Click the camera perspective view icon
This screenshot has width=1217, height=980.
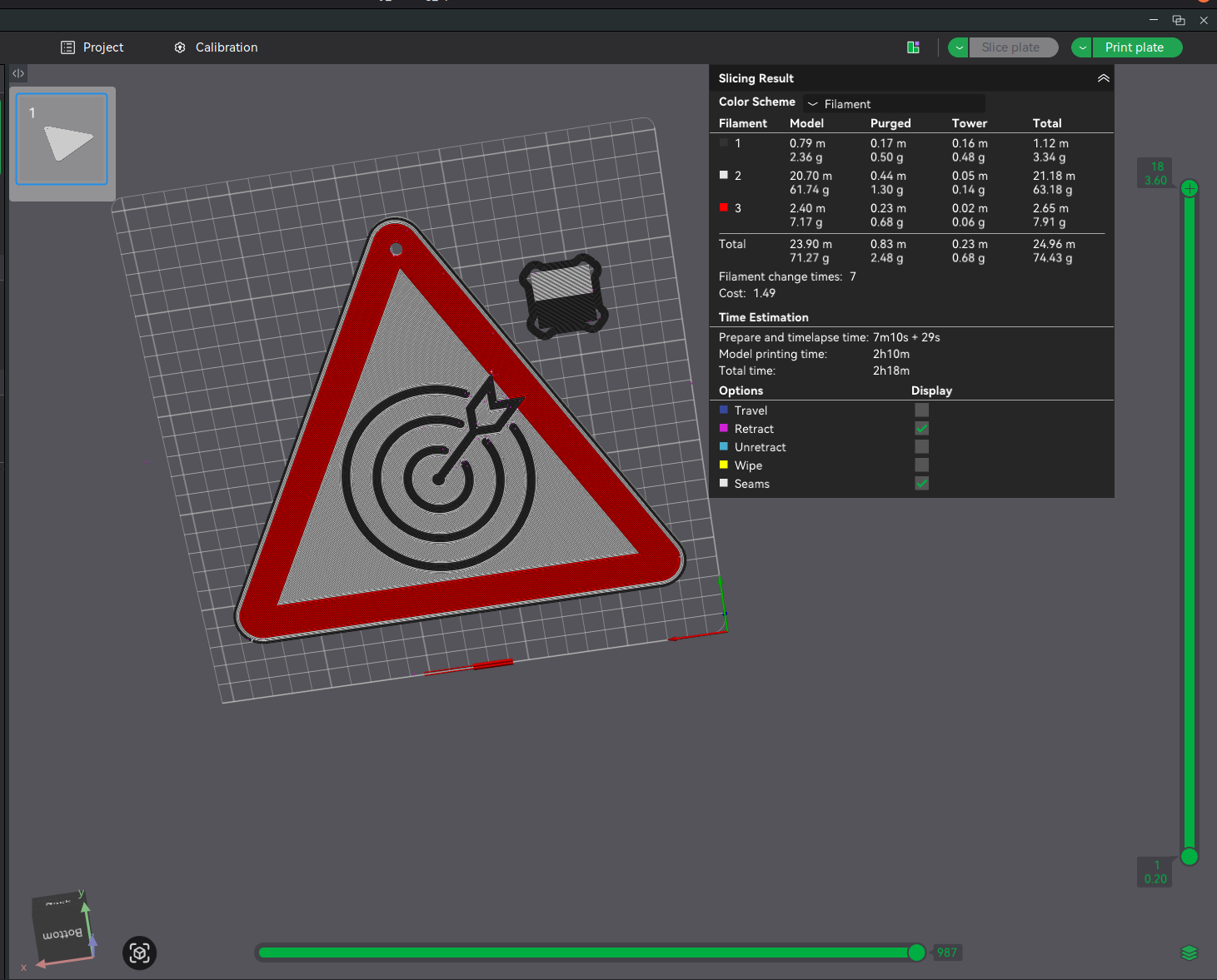pyautogui.click(x=140, y=953)
